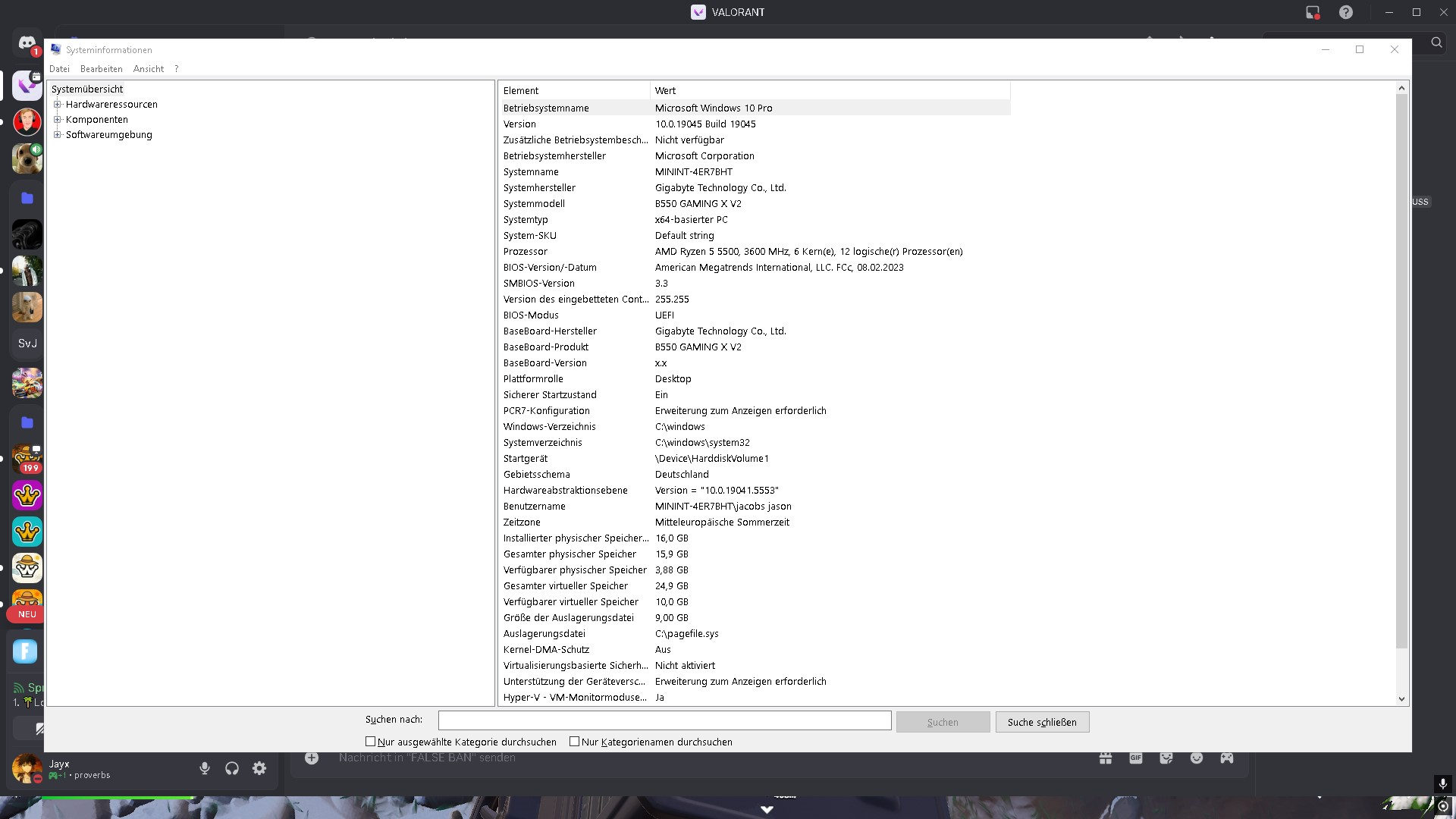The image size is (1456, 819).
Task: Open the game controller apps icon
Action: click(1227, 758)
